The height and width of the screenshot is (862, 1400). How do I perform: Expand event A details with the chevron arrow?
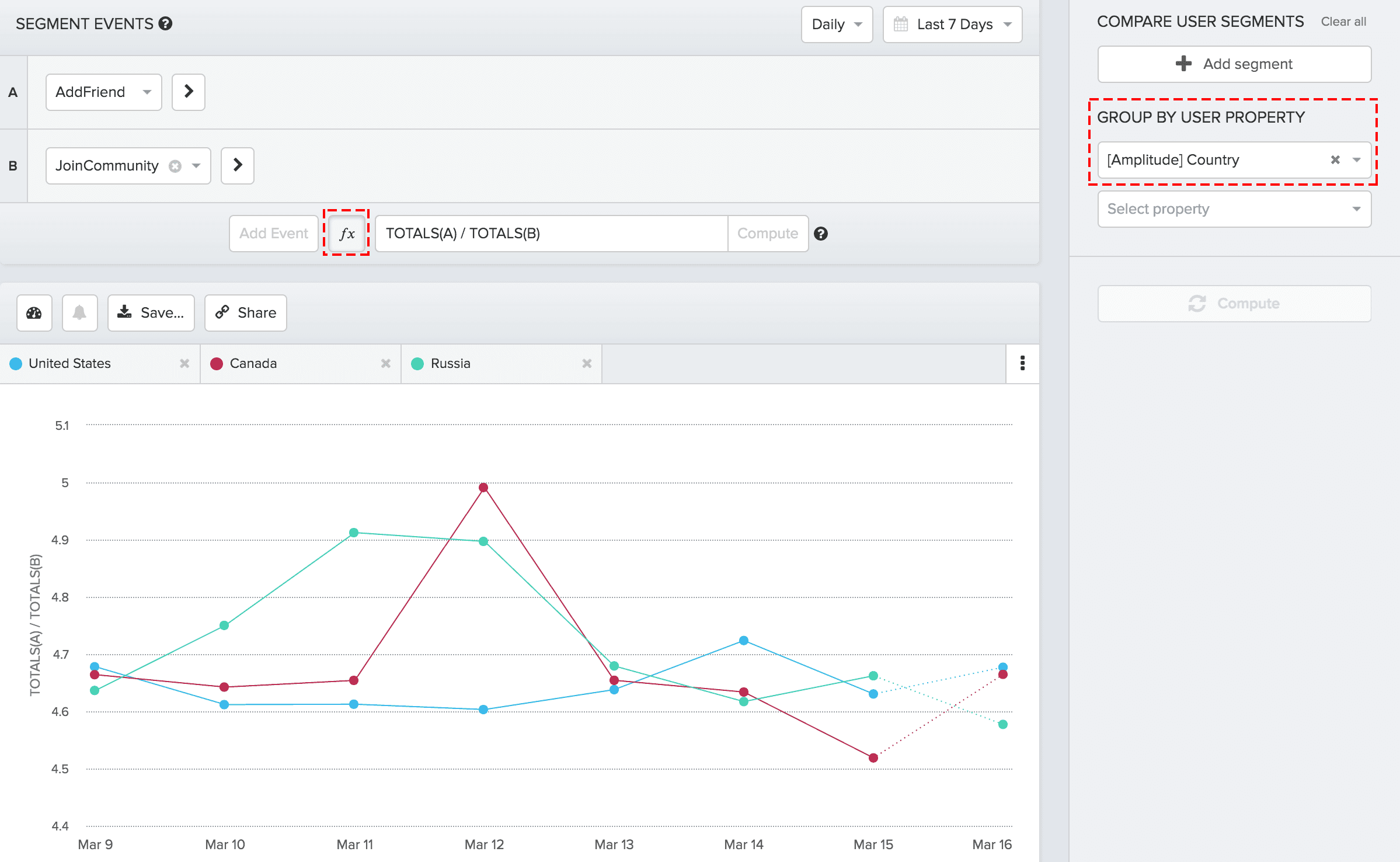click(188, 92)
